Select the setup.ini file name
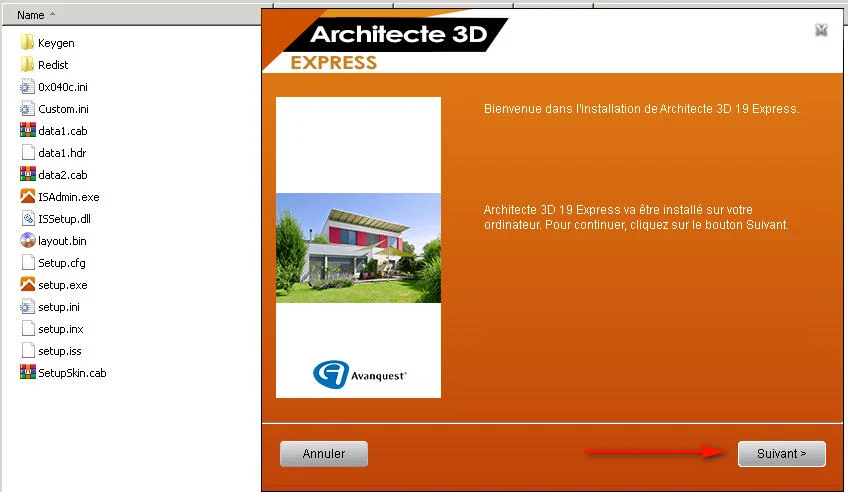 59,307
